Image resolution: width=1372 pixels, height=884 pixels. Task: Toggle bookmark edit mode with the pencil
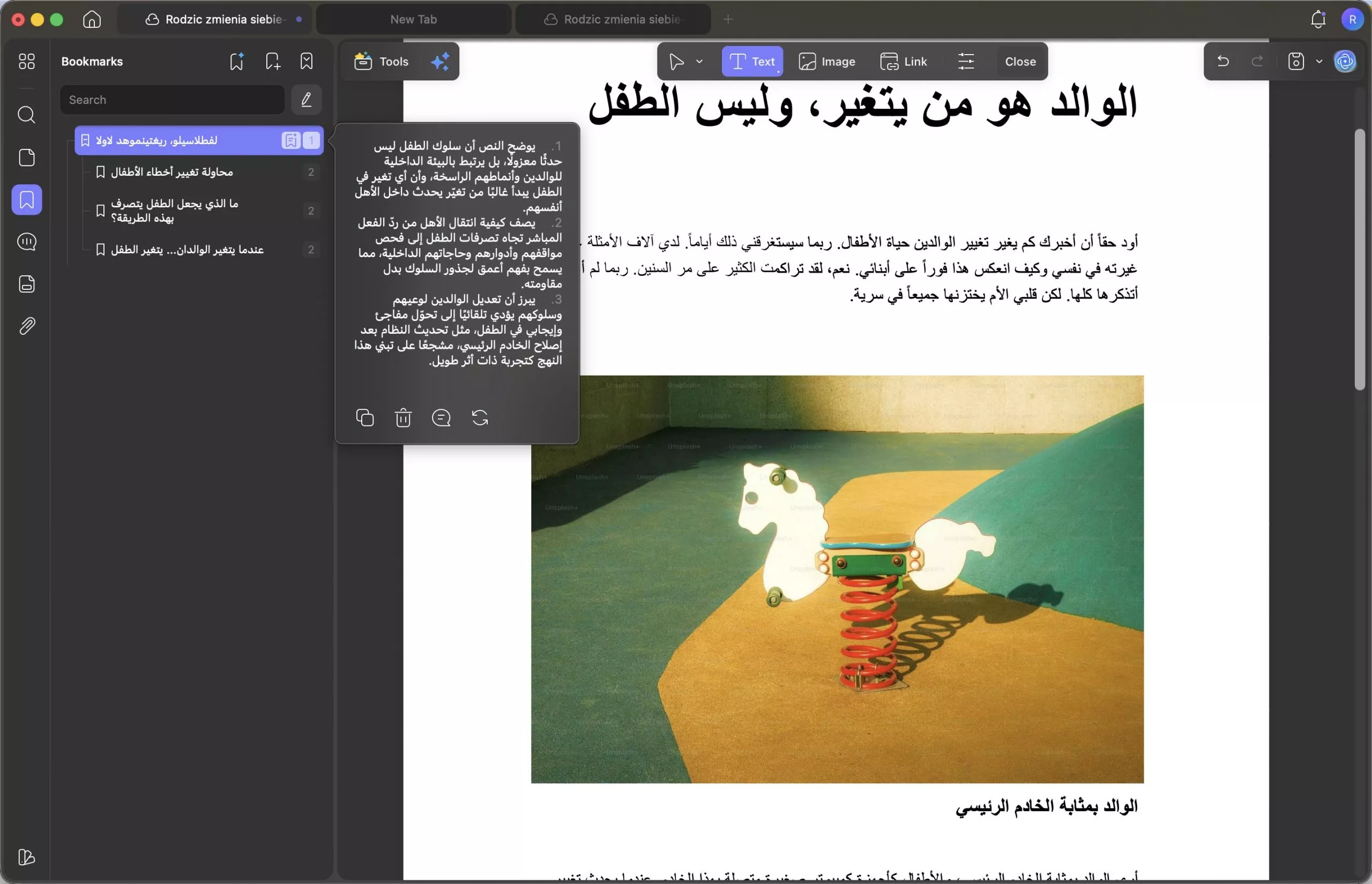click(306, 99)
